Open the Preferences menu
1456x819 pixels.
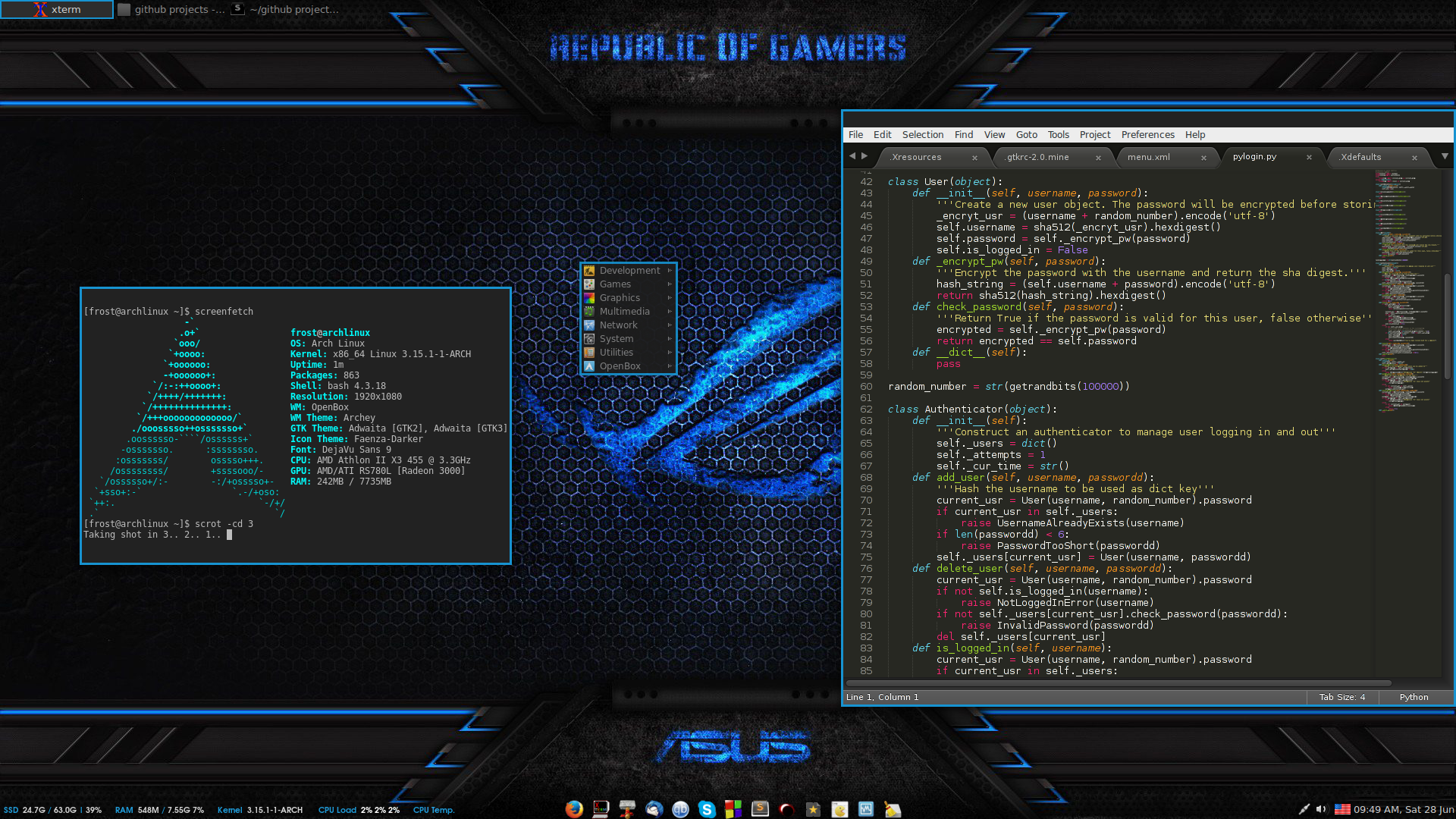coord(1148,134)
